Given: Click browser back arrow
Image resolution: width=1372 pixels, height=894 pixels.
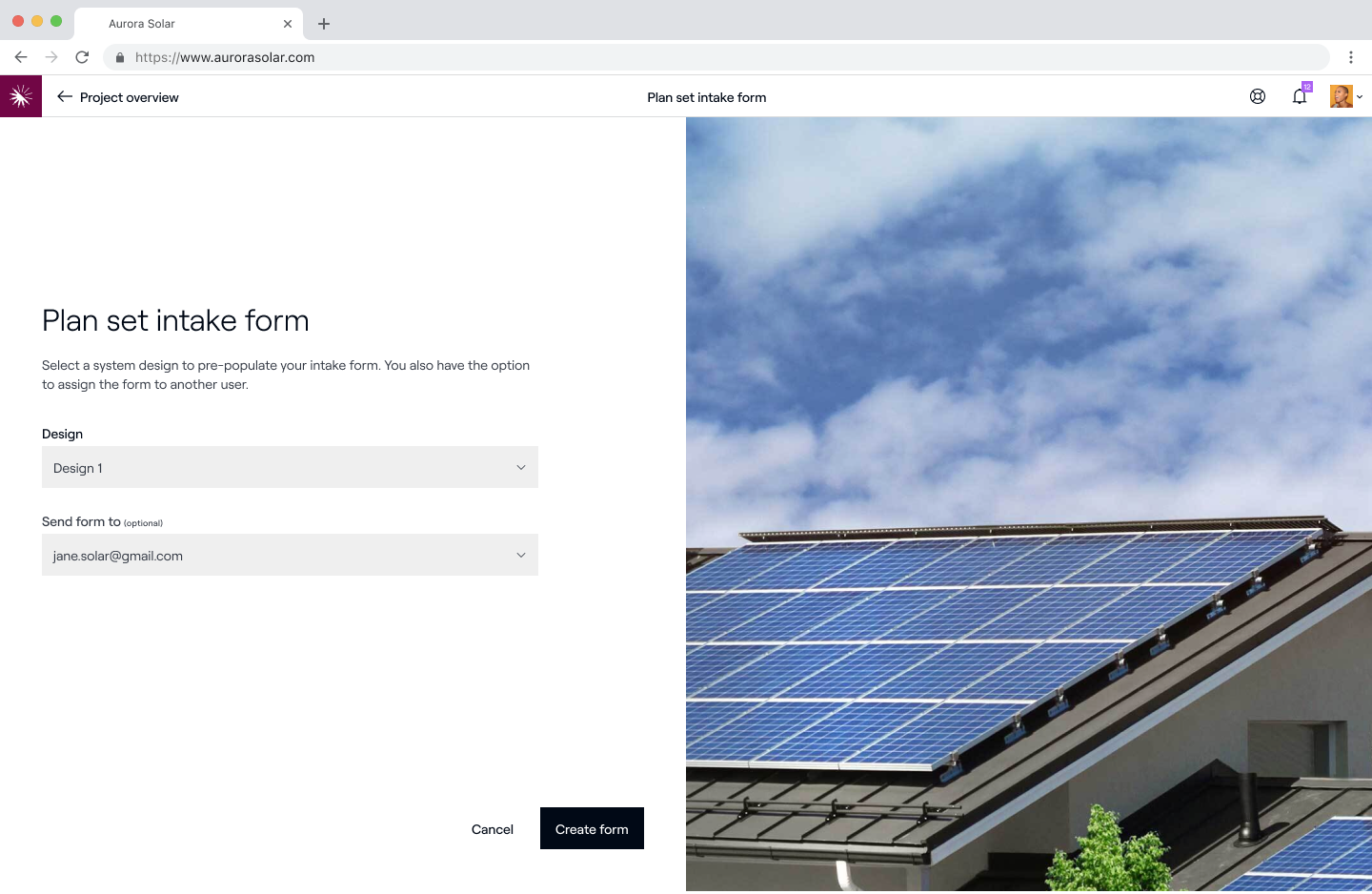Looking at the screenshot, I should pyautogui.click(x=21, y=57).
